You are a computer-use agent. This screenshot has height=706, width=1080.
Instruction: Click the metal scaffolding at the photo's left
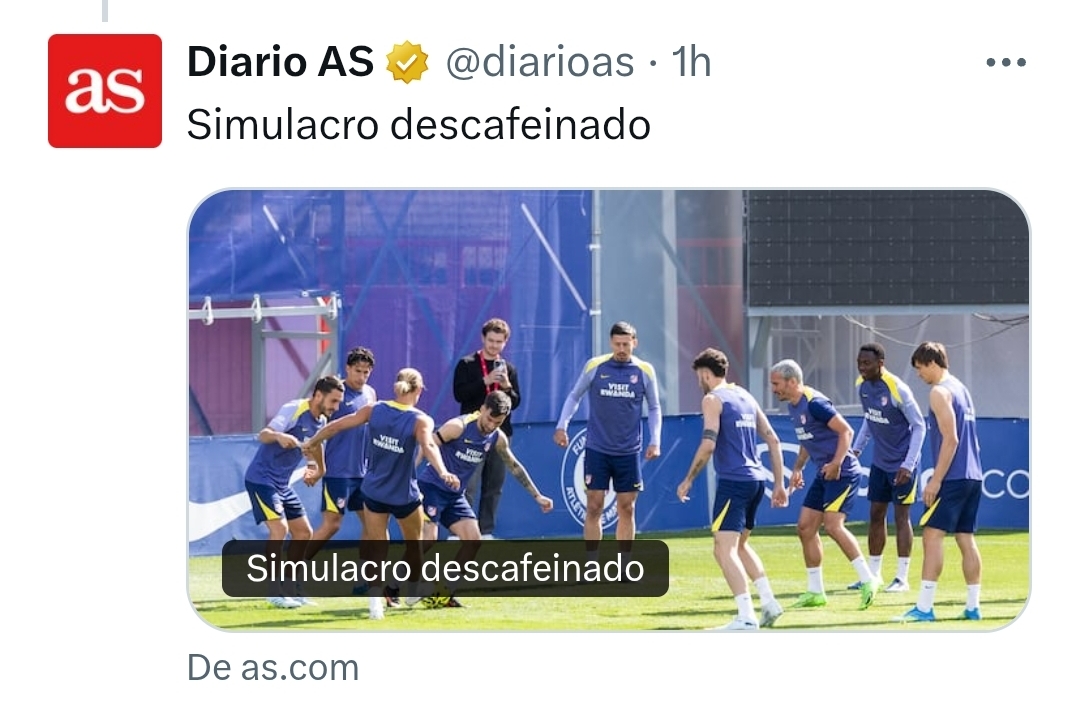pos(265,358)
